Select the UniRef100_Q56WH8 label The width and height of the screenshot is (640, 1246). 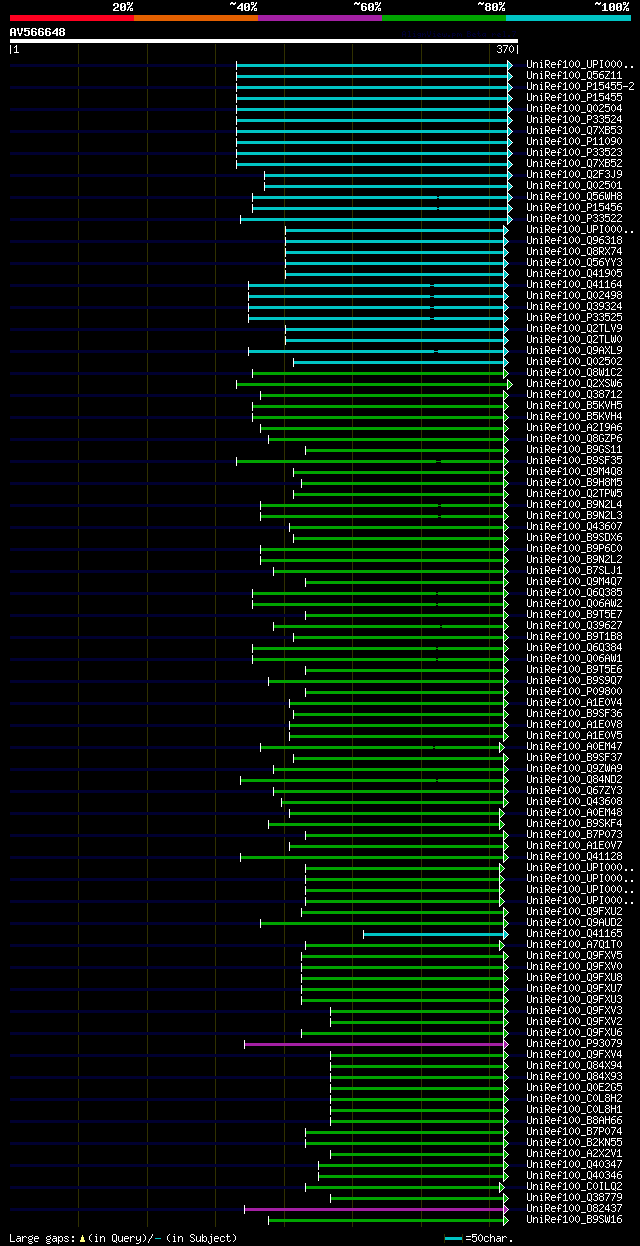[574, 196]
